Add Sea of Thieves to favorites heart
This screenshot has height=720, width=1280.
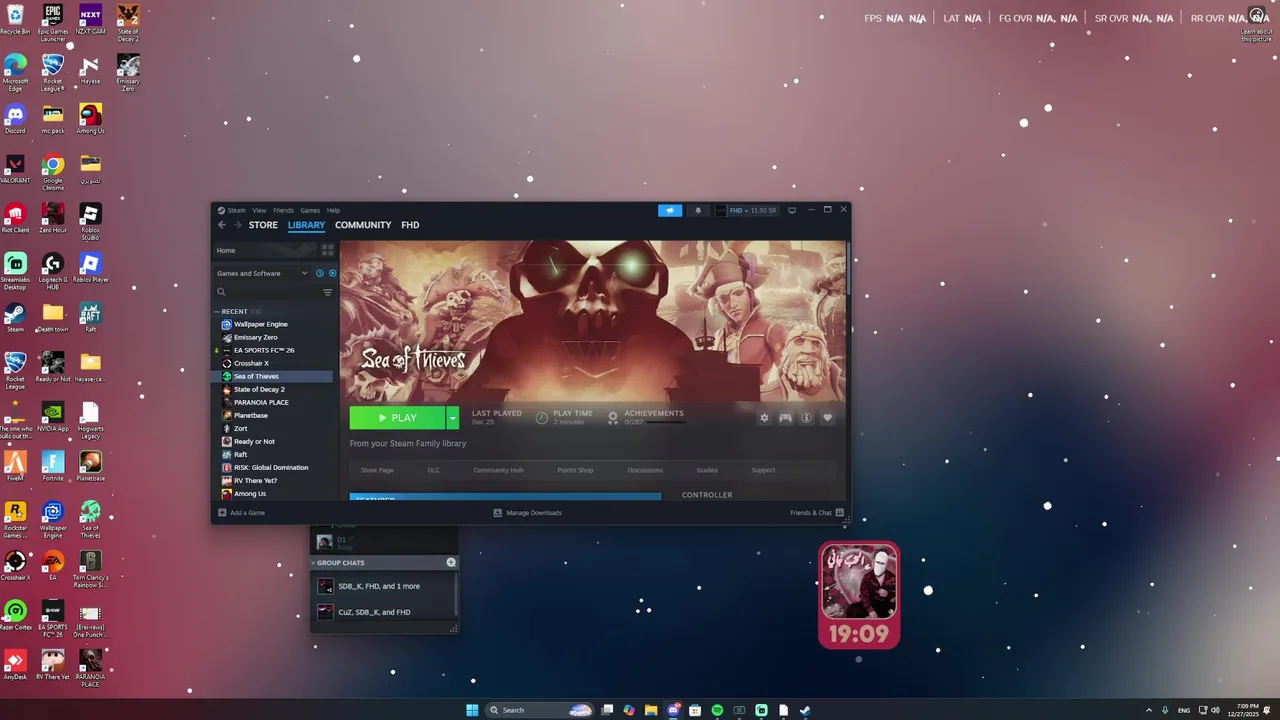[827, 418]
